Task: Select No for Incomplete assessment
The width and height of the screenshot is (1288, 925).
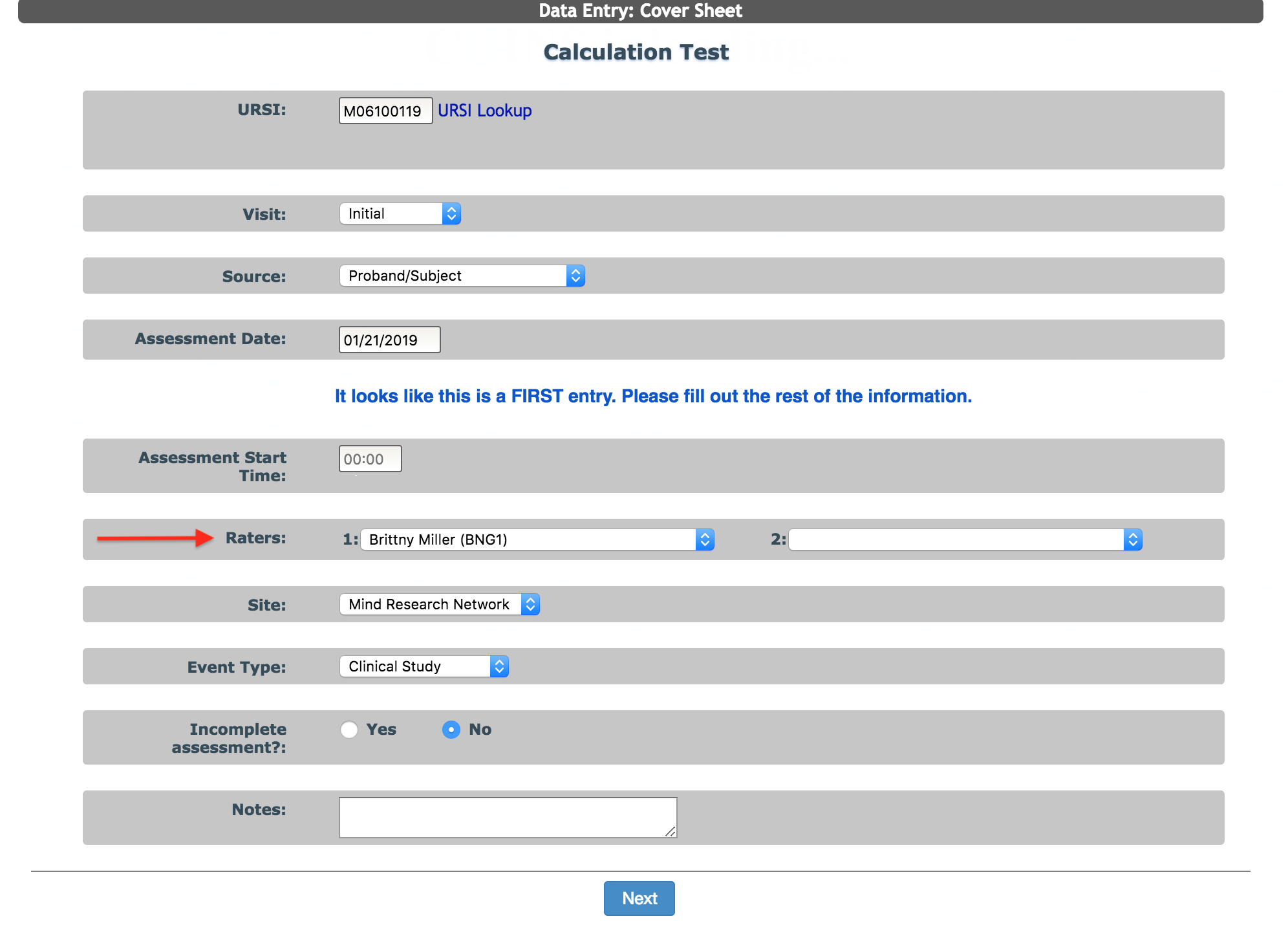Action: [x=451, y=730]
